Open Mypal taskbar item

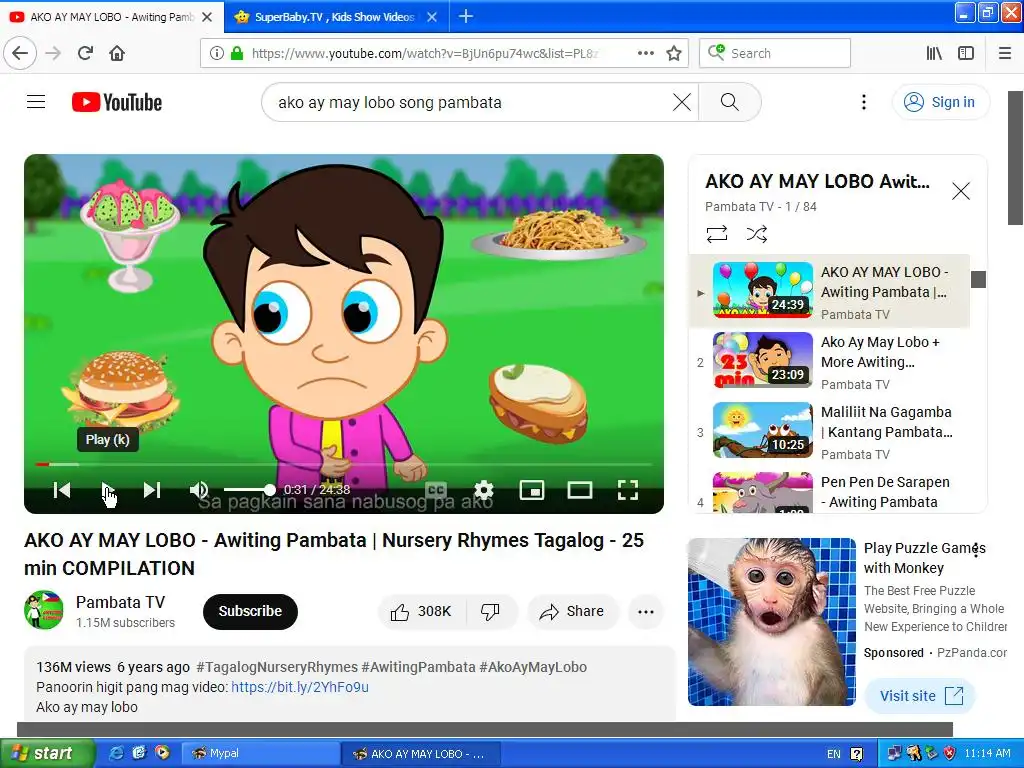pos(260,753)
